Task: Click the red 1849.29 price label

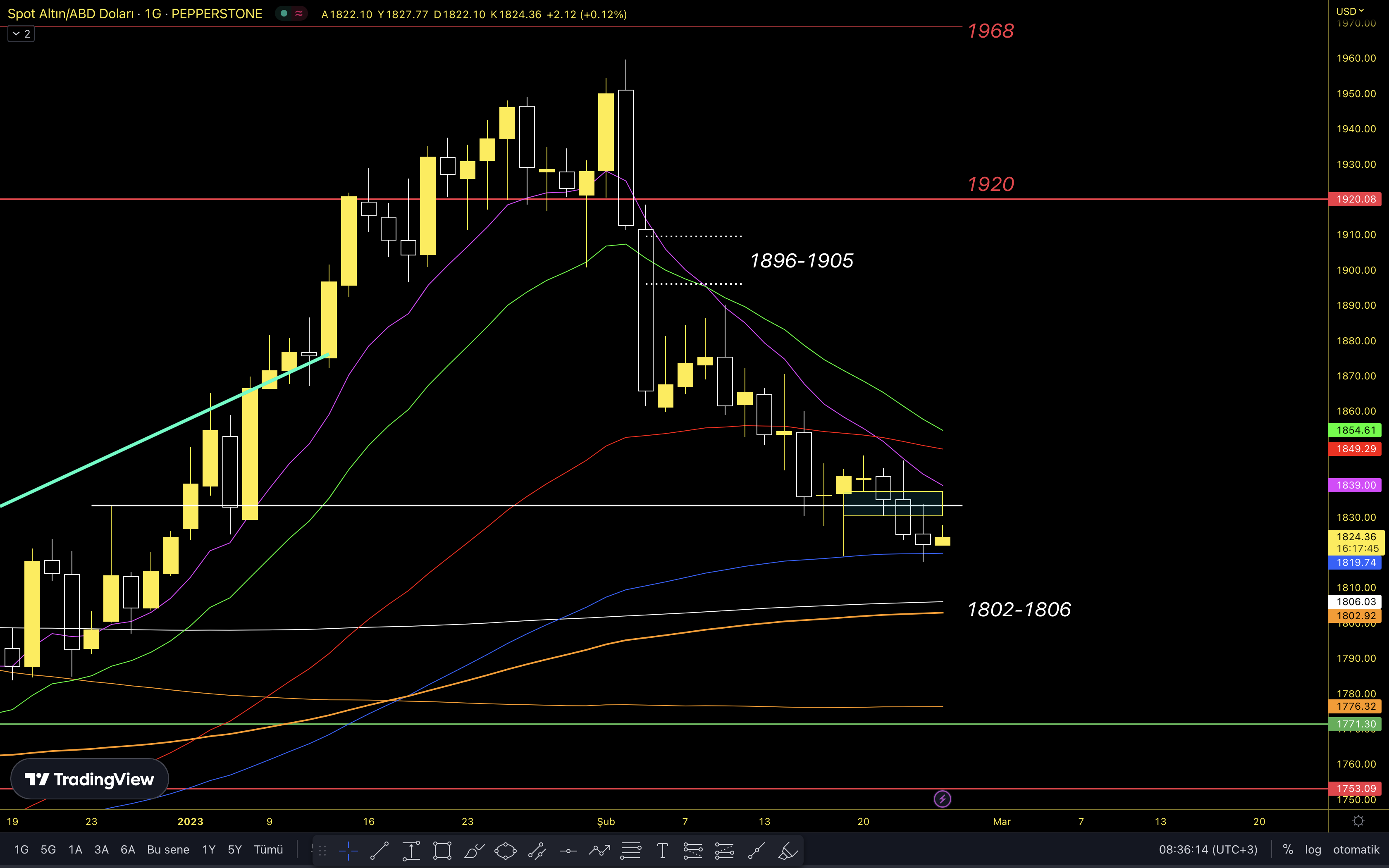Action: (x=1356, y=449)
